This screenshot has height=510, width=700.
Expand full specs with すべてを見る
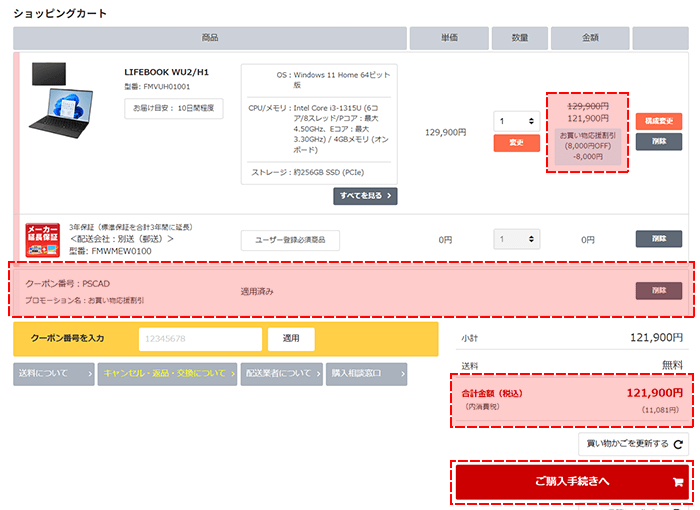coord(365,196)
